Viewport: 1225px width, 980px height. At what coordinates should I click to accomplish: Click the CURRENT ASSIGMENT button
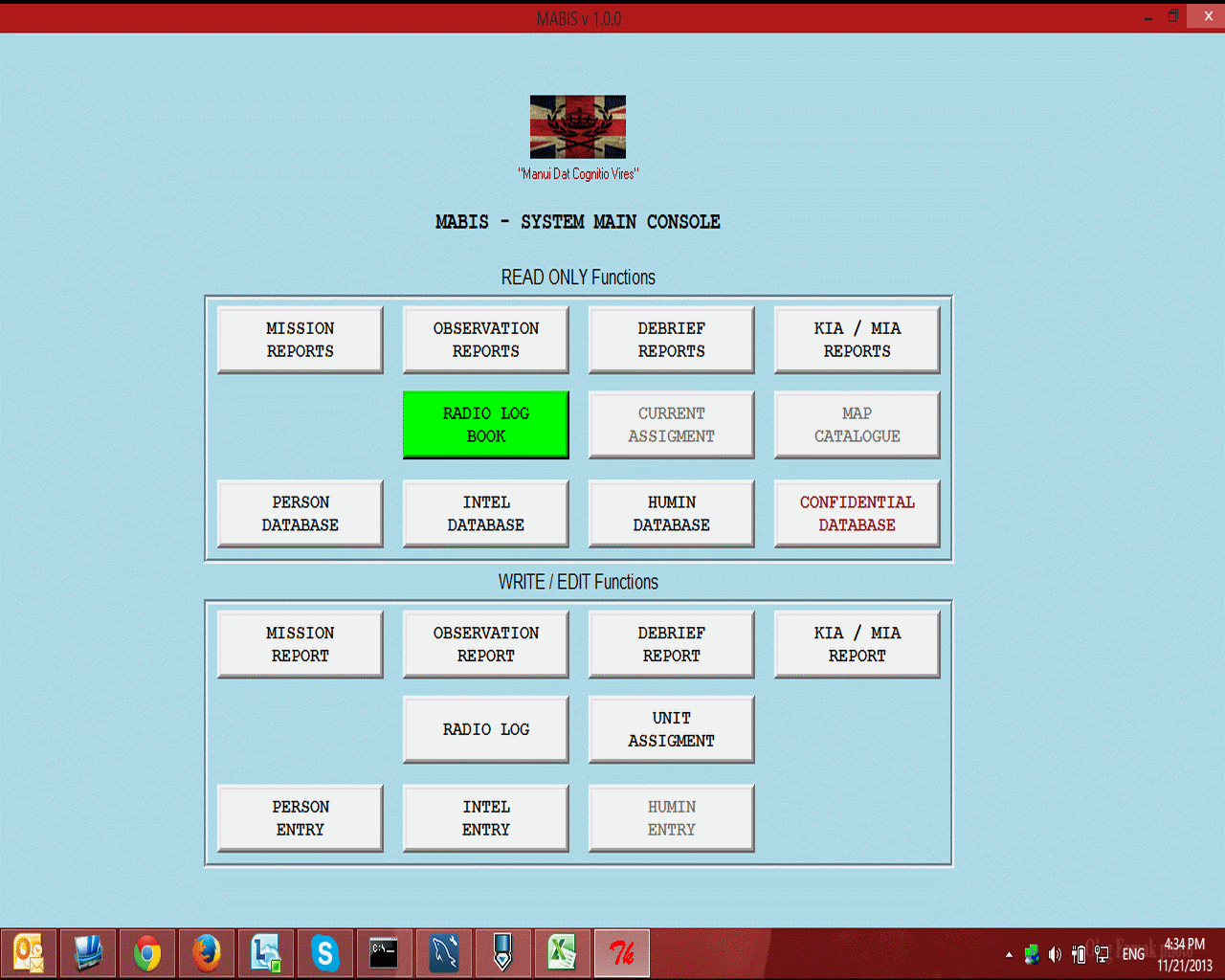[x=672, y=425]
